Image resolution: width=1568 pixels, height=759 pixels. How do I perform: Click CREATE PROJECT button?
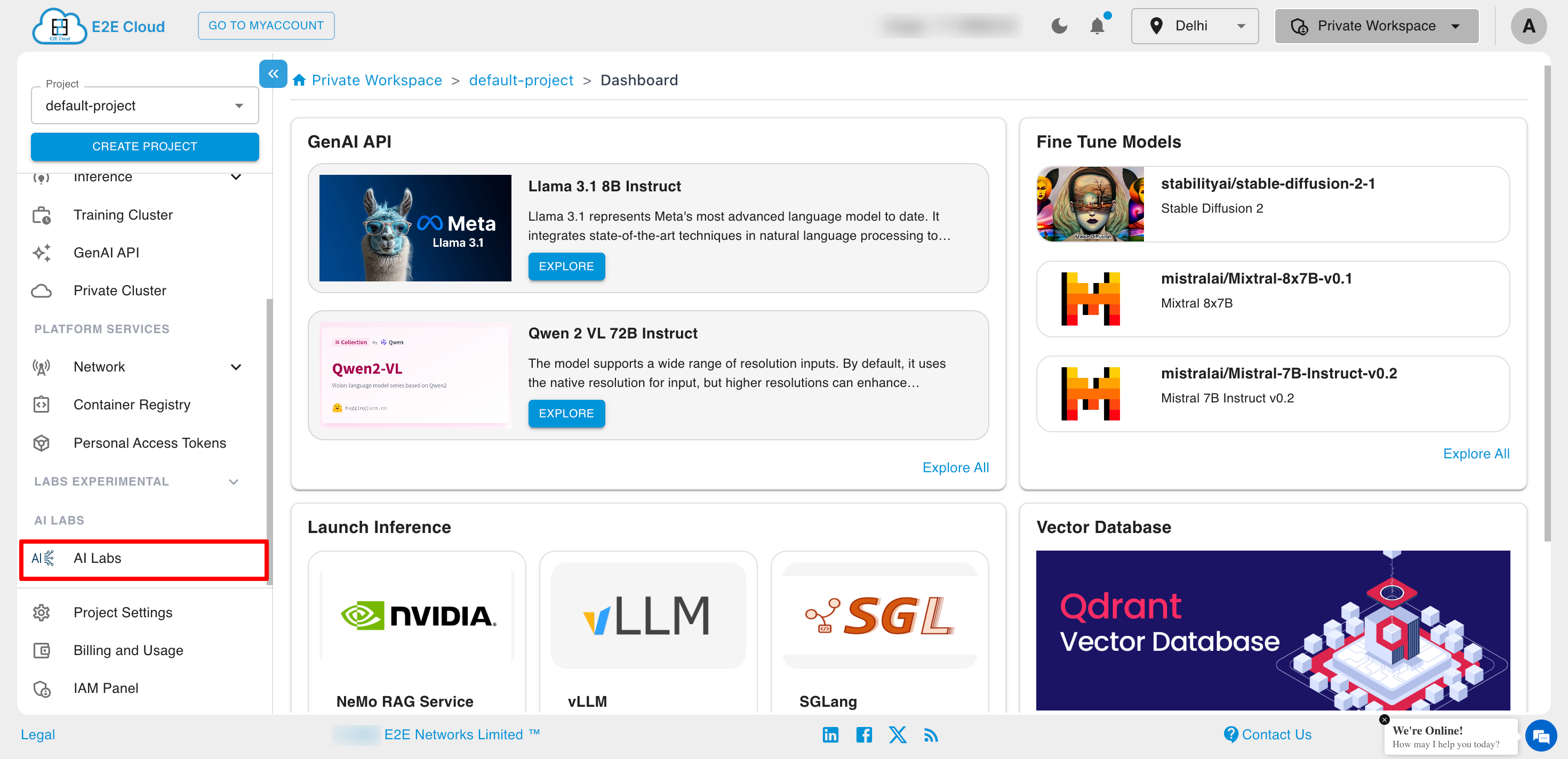coord(145,146)
